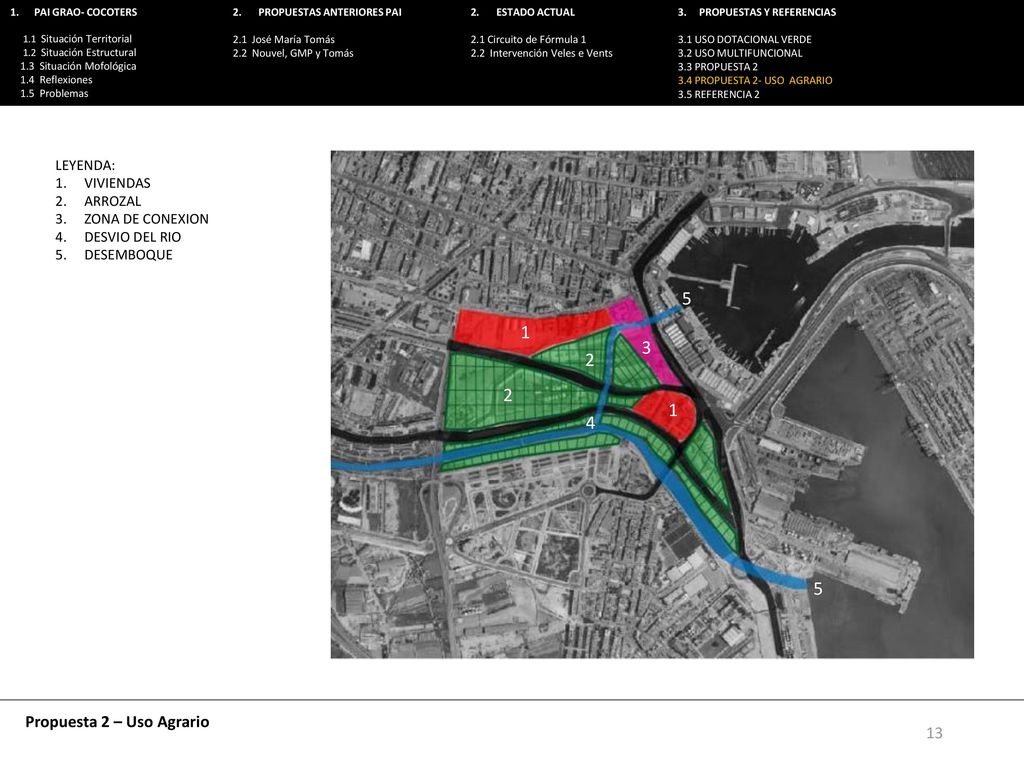Click map label 5 at lower river mouth

point(818,589)
